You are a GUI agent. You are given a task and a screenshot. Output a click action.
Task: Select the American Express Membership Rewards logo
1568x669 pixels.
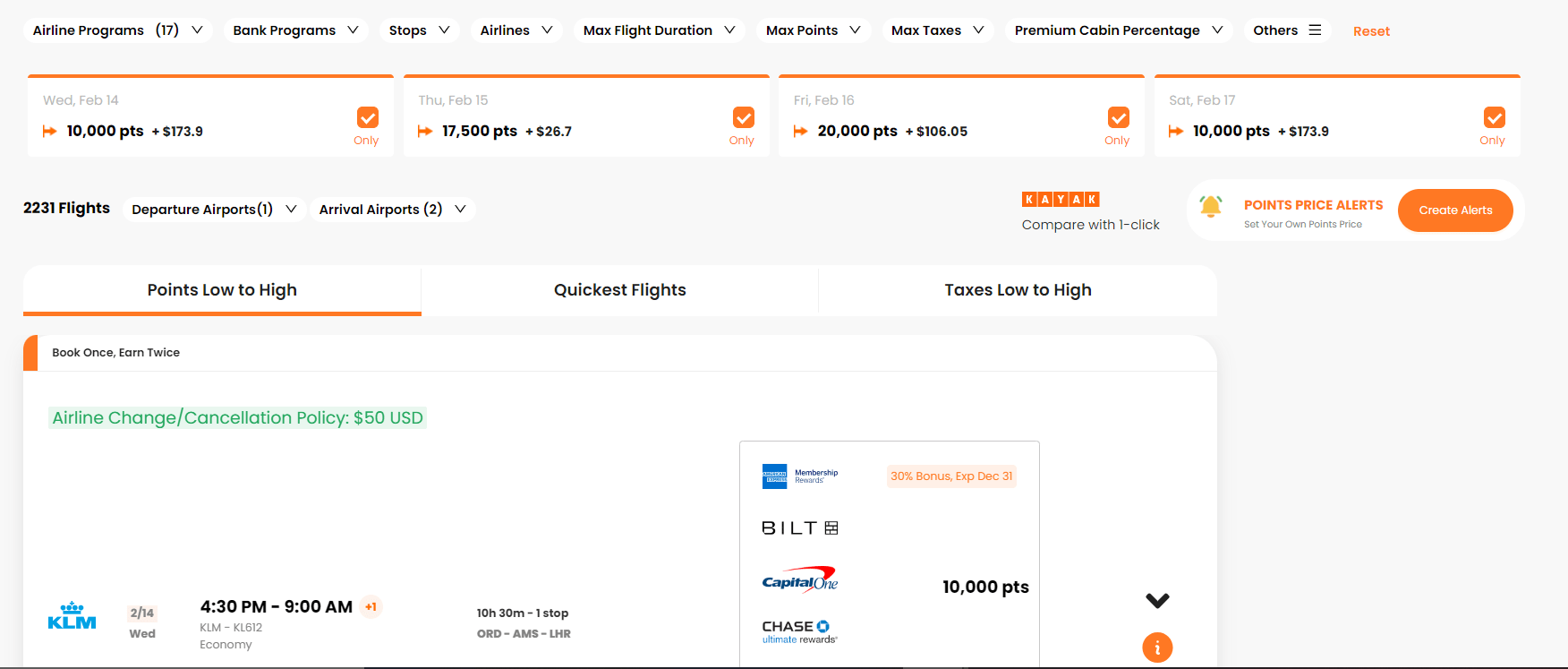point(799,476)
